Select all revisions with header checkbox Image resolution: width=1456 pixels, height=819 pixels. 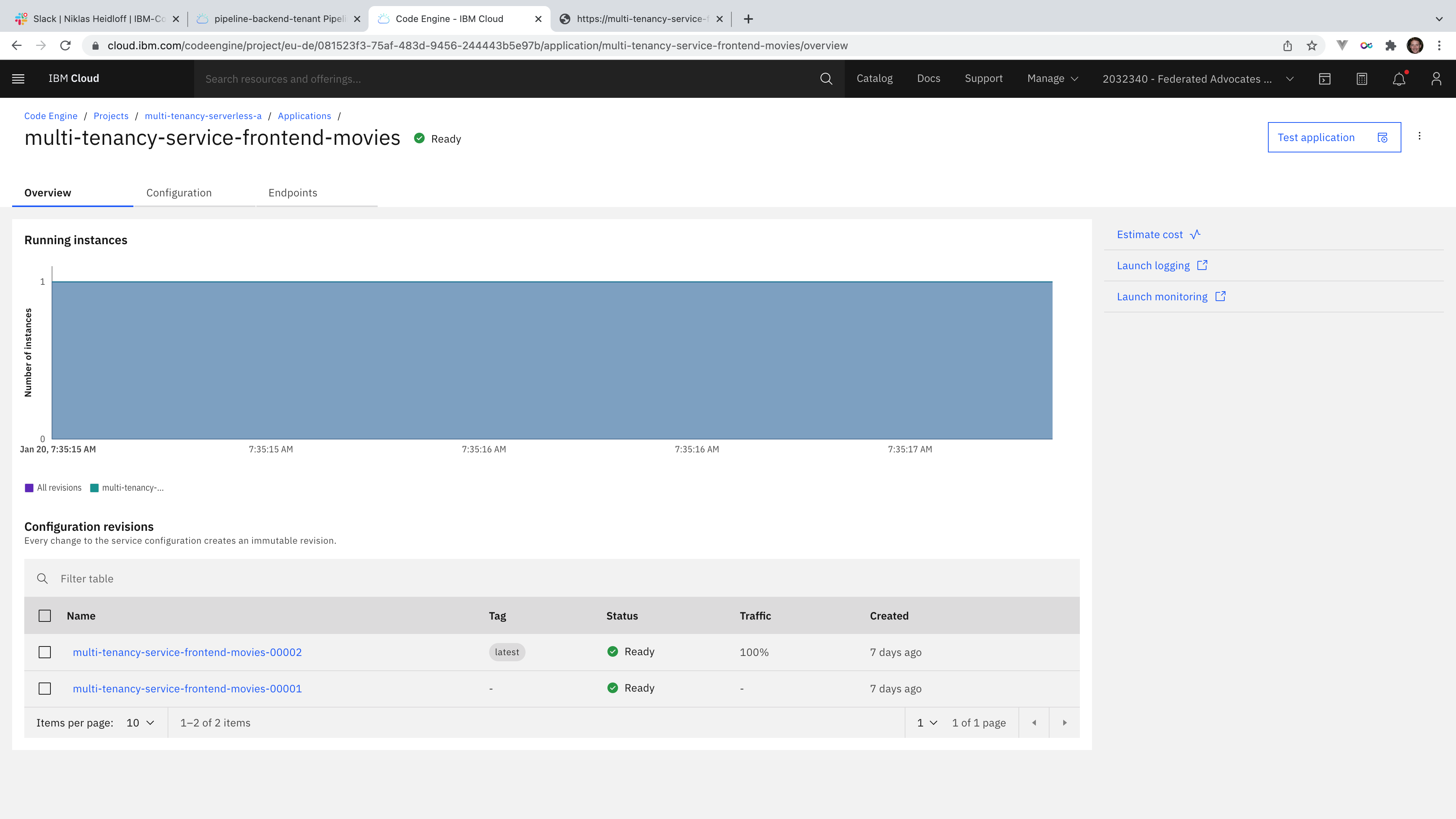click(45, 615)
